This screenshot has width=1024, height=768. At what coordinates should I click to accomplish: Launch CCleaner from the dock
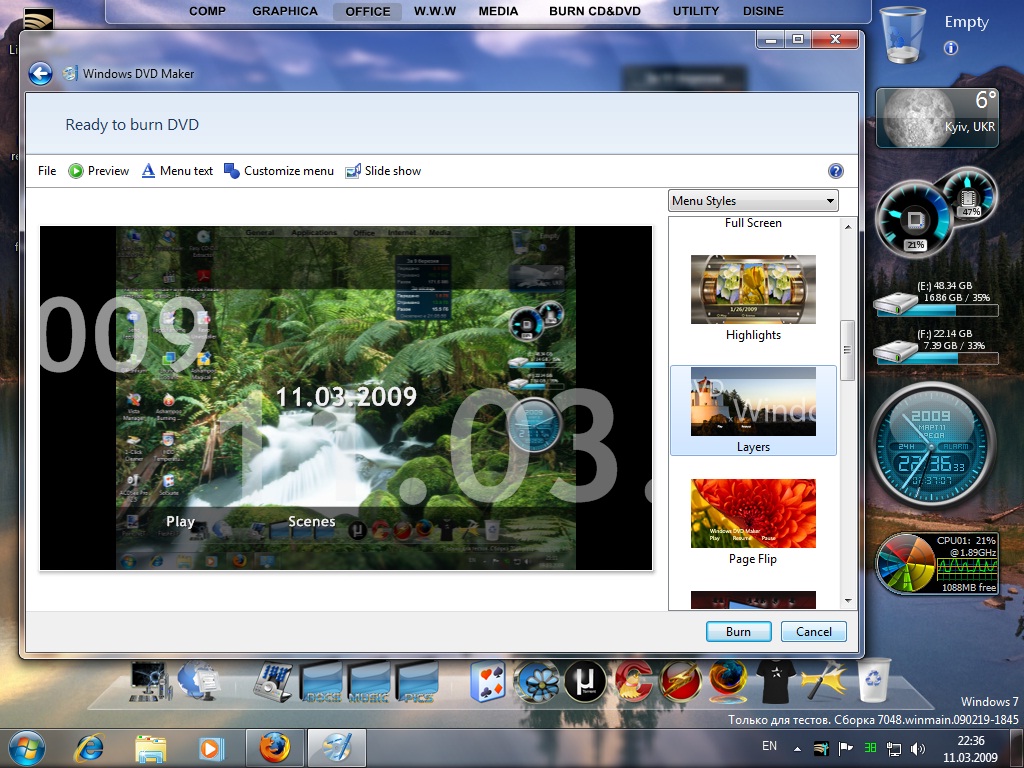click(x=632, y=682)
